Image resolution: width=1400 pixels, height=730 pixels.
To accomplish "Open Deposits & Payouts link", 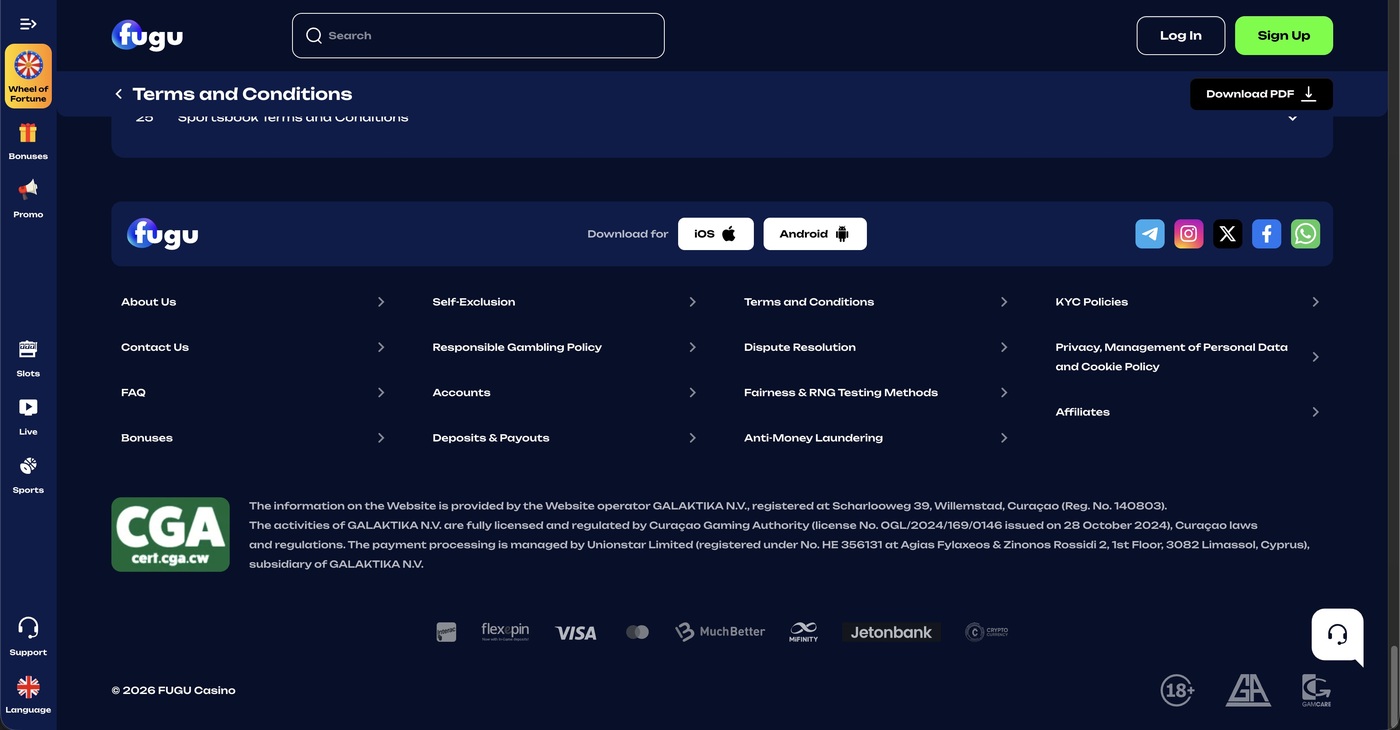I will 565,438.
